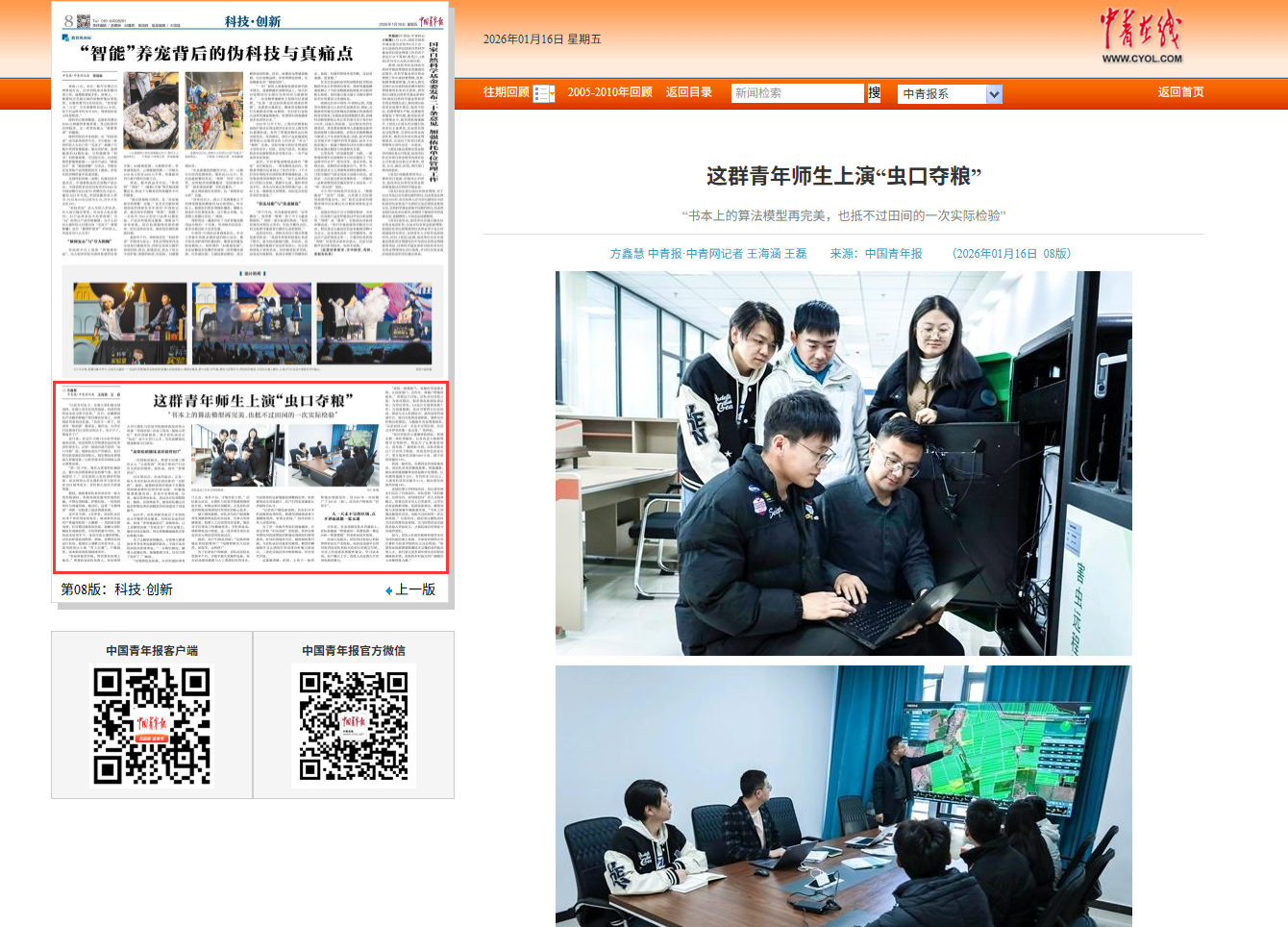The height and width of the screenshot is (927, 1288).
Task: Select the red-outlined “虫口夺粮” article region
Action: coord(250,477)
